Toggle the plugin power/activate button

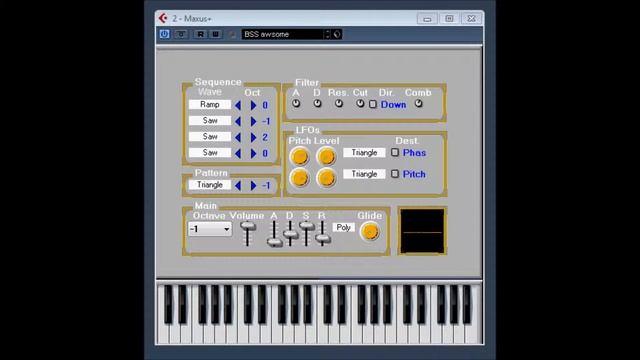point(164,34)
